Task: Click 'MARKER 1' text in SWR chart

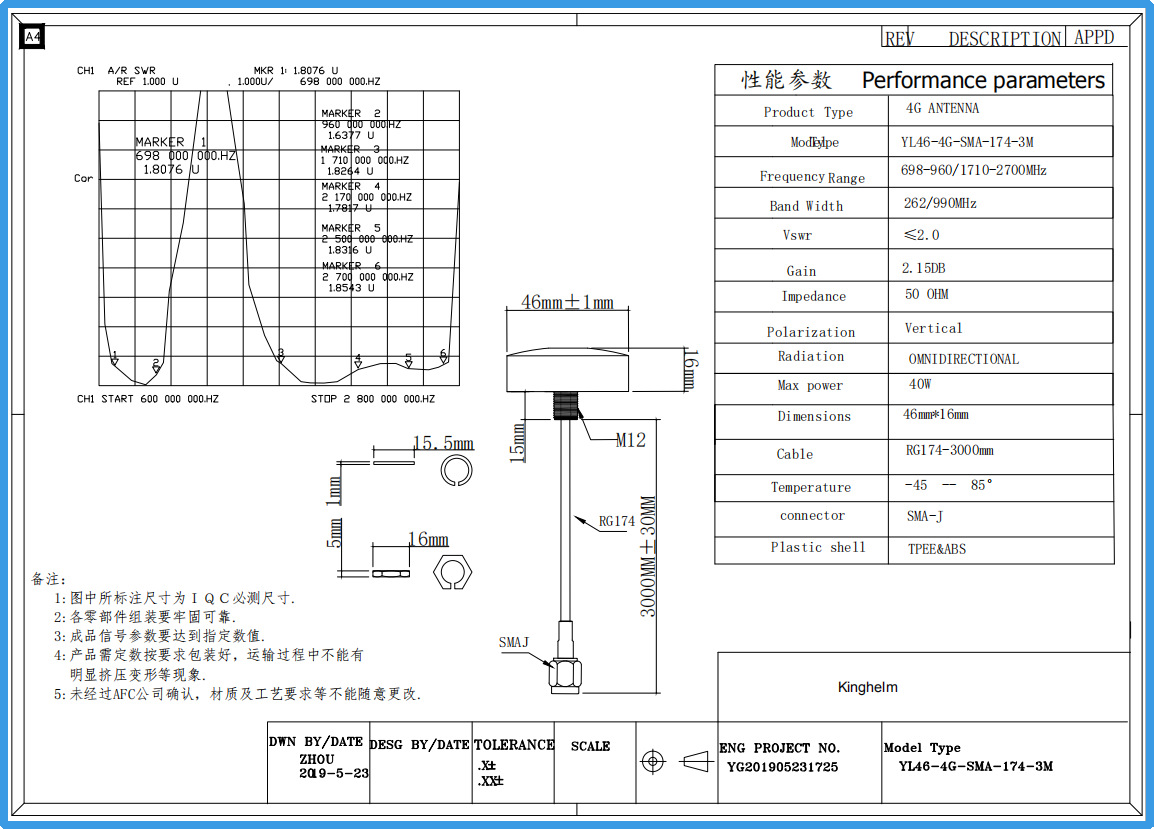Action: 171,141
